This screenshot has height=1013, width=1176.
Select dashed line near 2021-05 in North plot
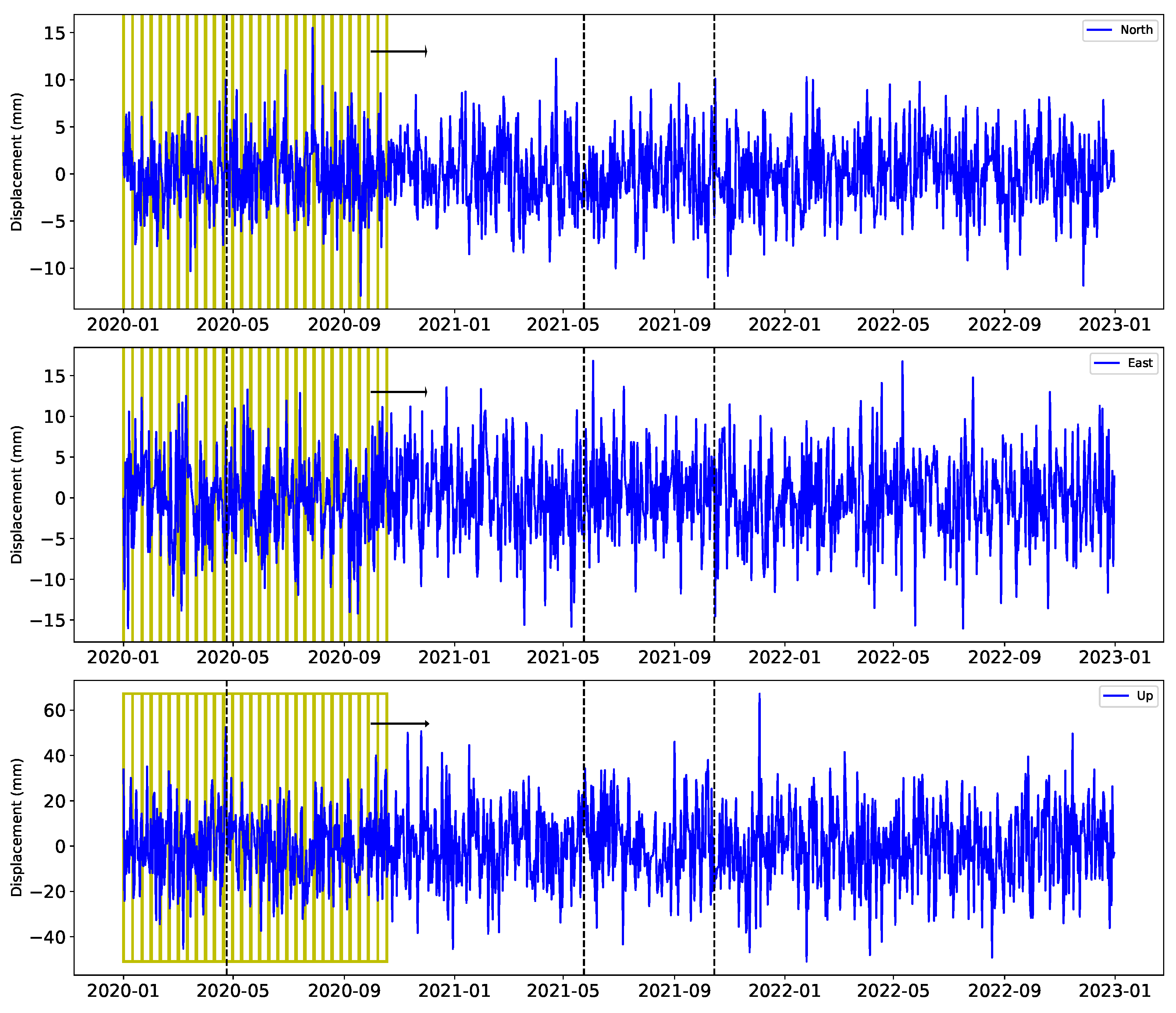(584, 162)
